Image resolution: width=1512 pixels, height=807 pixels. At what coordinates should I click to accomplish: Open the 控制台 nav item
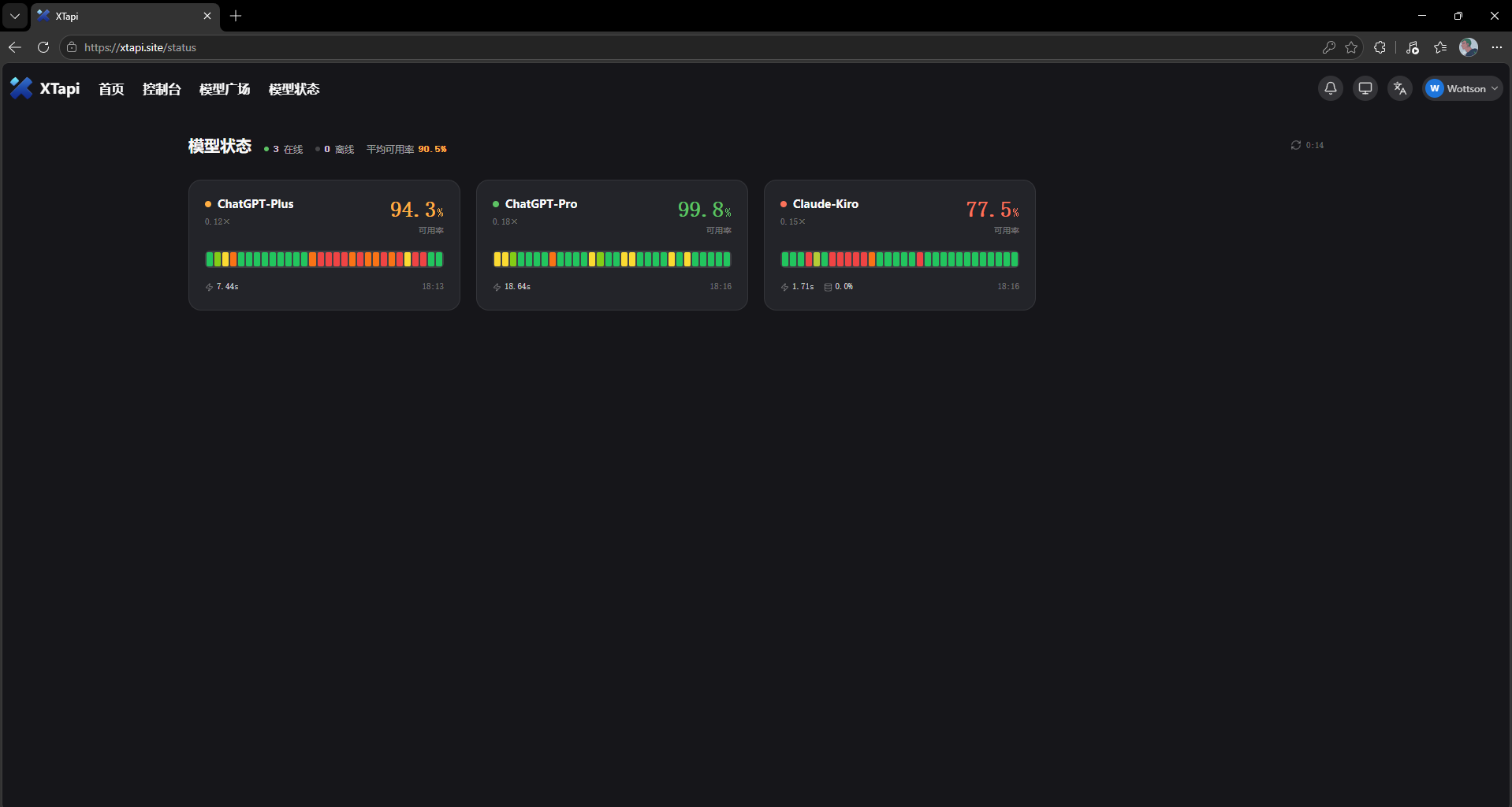tap(162, 89)
